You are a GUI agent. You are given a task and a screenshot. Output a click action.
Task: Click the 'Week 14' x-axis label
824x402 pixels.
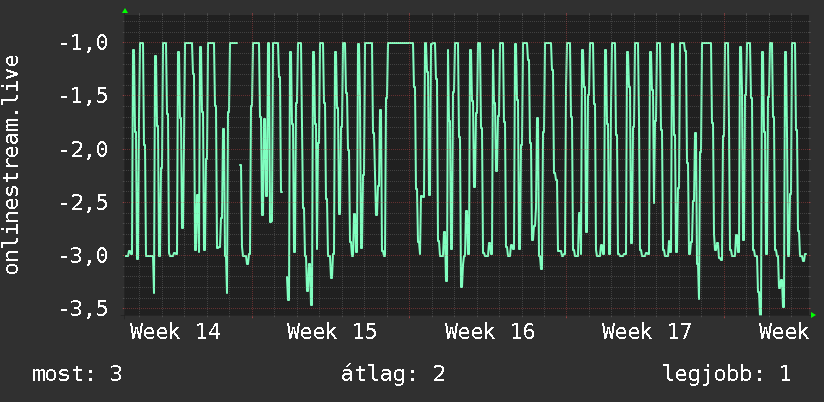[x=176, y=332]
